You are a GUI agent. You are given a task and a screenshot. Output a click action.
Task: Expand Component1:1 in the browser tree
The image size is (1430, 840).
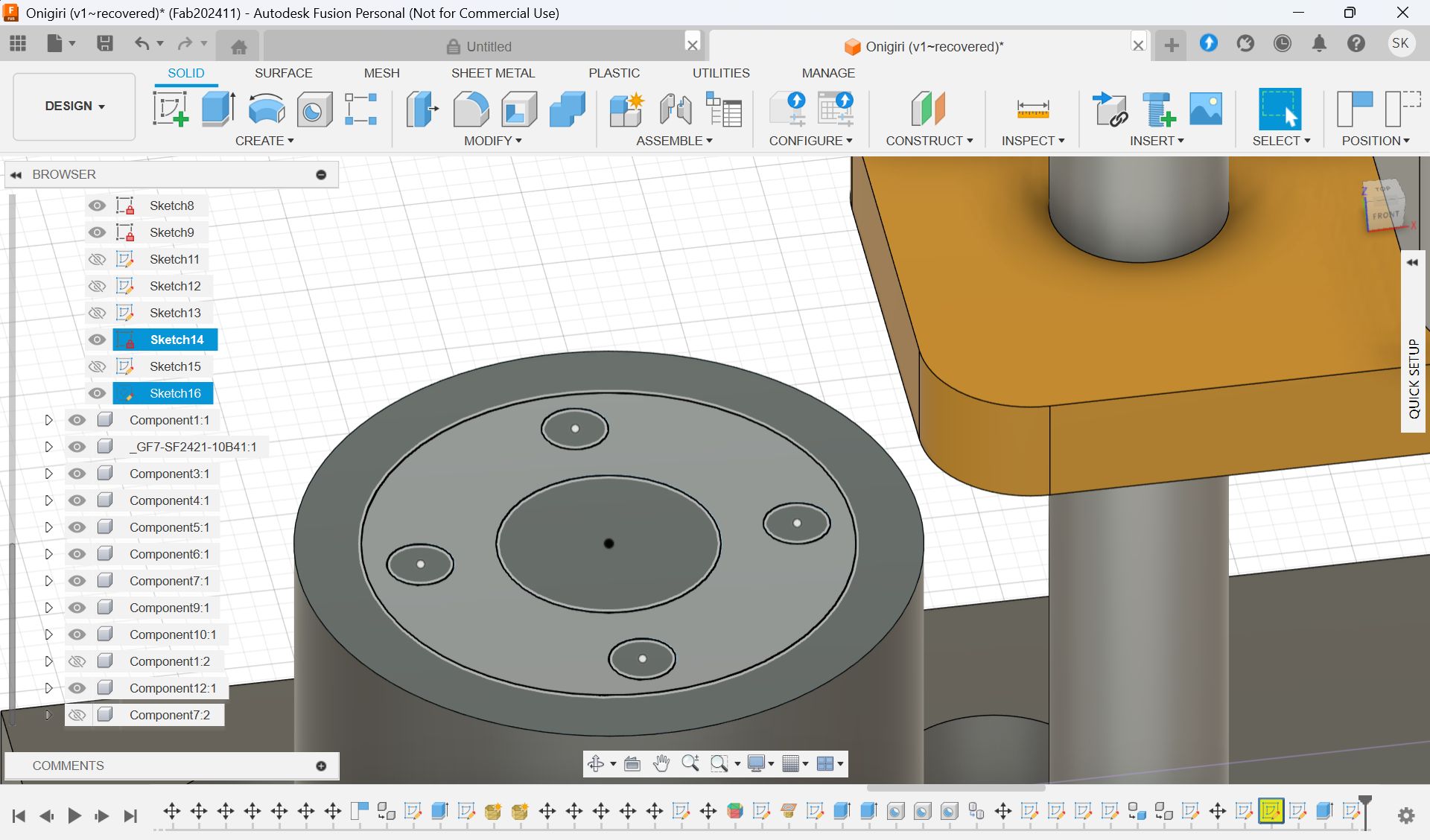[48, 420]
